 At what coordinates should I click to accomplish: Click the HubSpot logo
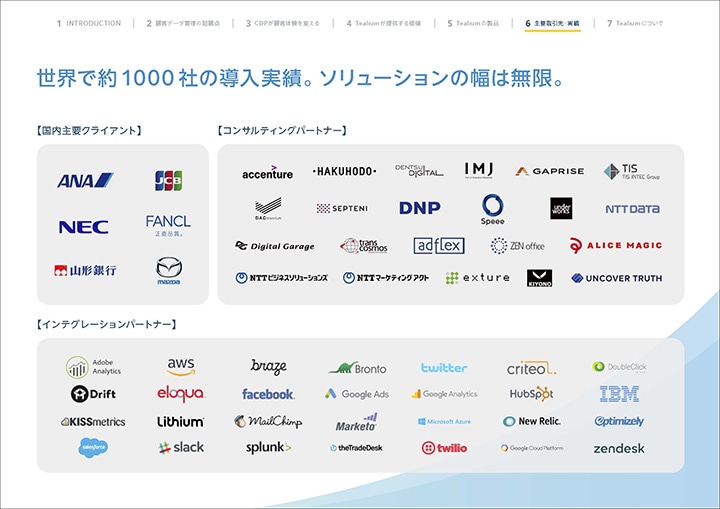pos(531,394)
